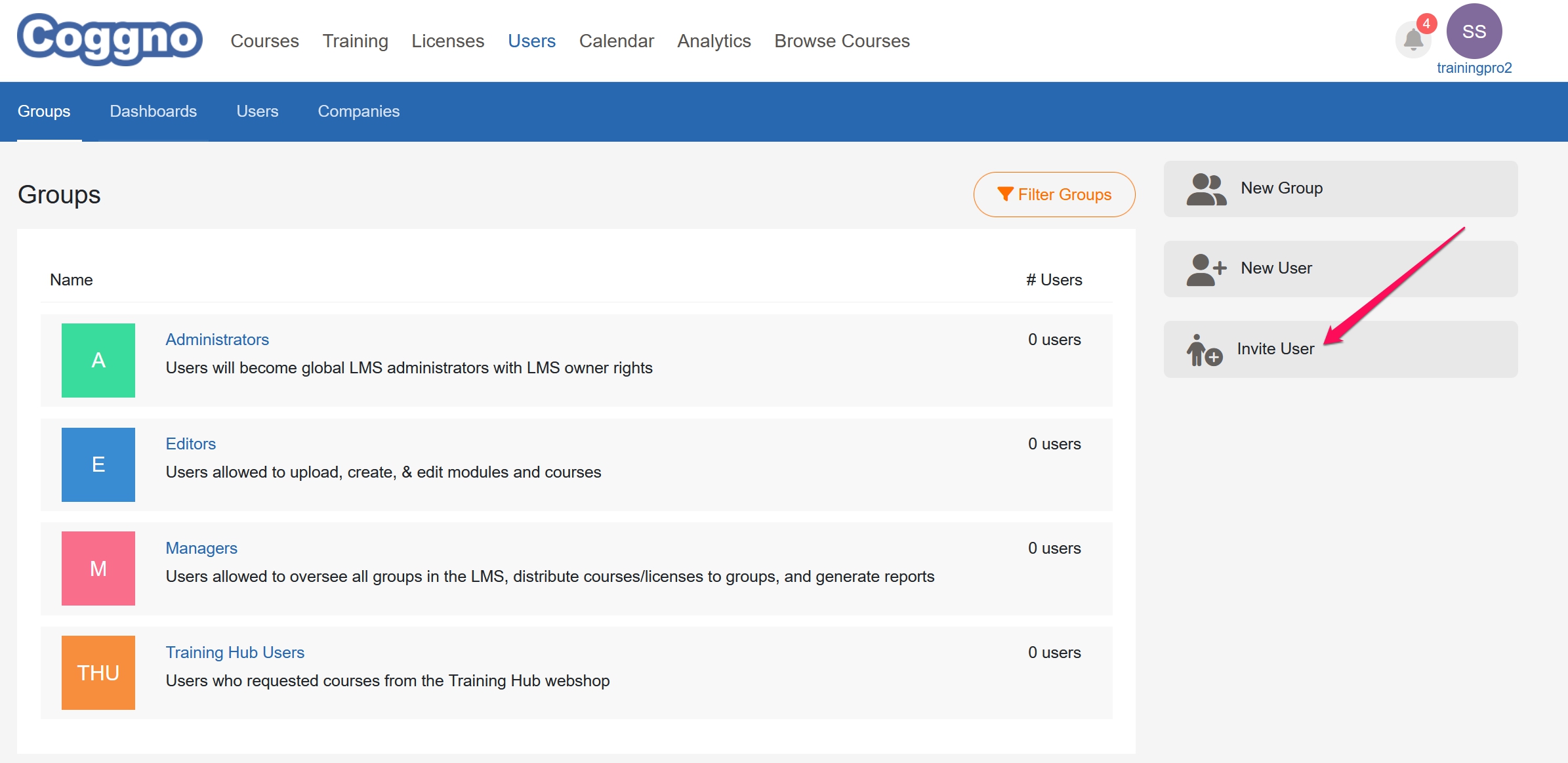Image resolution: width=1568 pixels, height=763 pixels.
Task: Switch to the Dashboards tab
Action: pos(153,112)
